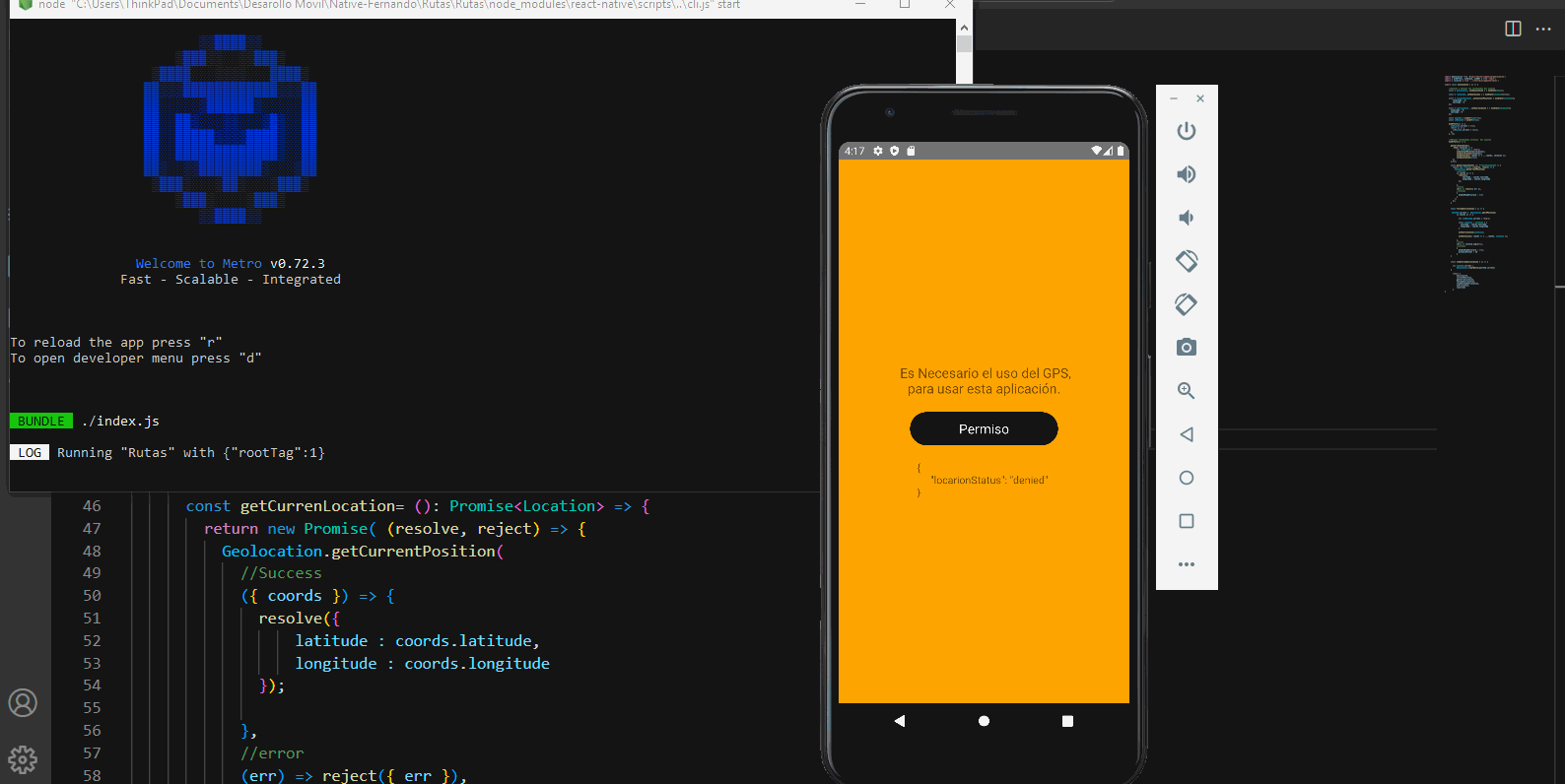Click emulator toolbar Home circle
The width and height of the screenshot is (1565, 784).
[x=1187, y=478]
